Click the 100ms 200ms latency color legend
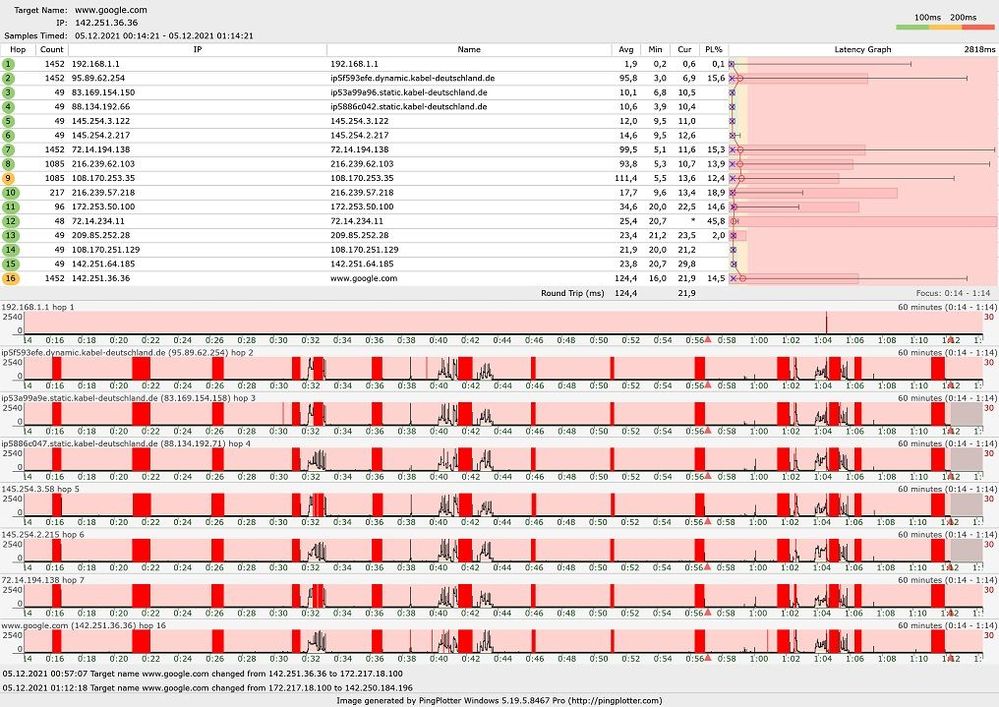Image resolution: width=999 pixels, height=707 pixels. pos(945,22)
